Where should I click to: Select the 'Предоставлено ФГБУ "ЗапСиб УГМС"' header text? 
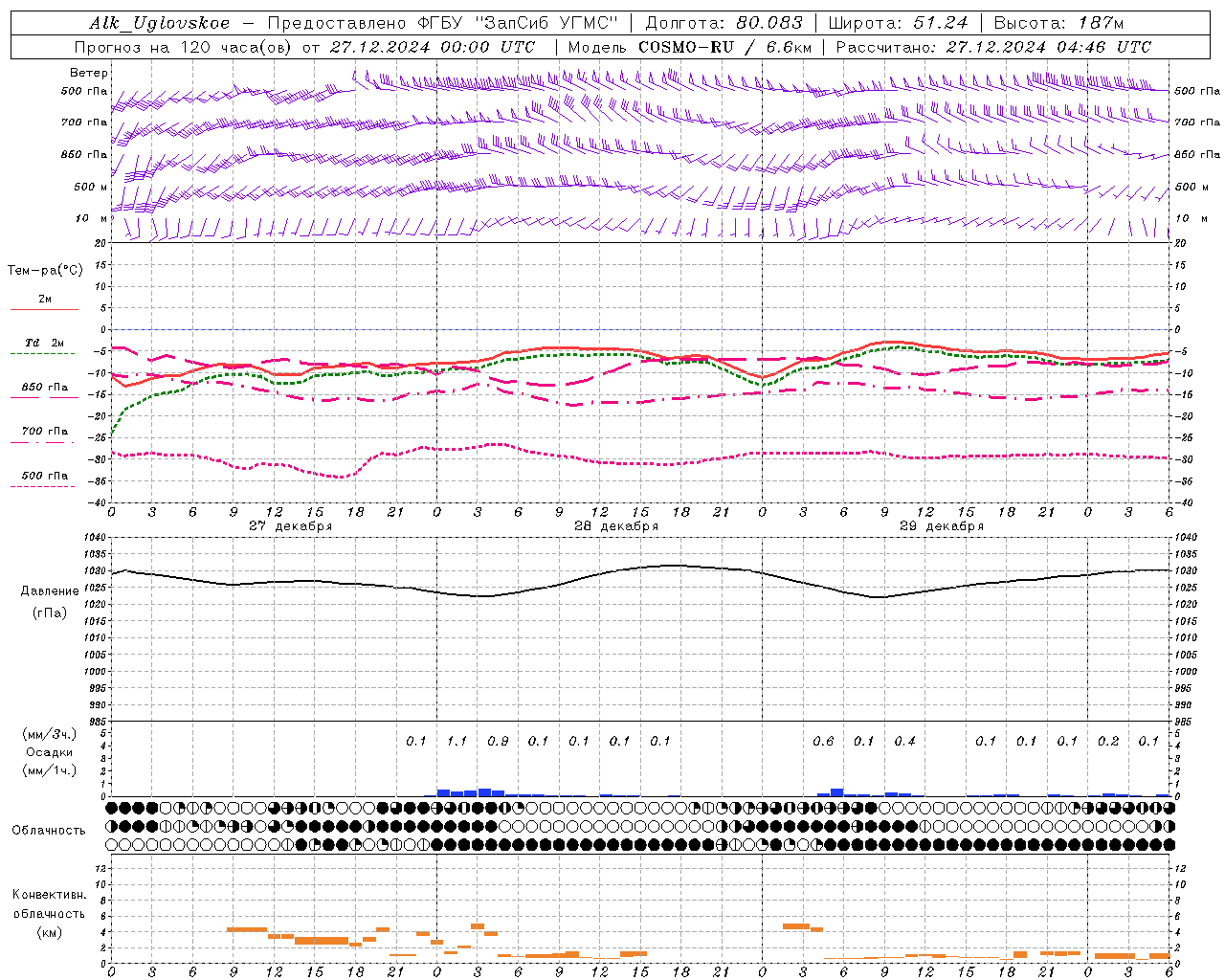pyautogui.click(x=443, y=23)
